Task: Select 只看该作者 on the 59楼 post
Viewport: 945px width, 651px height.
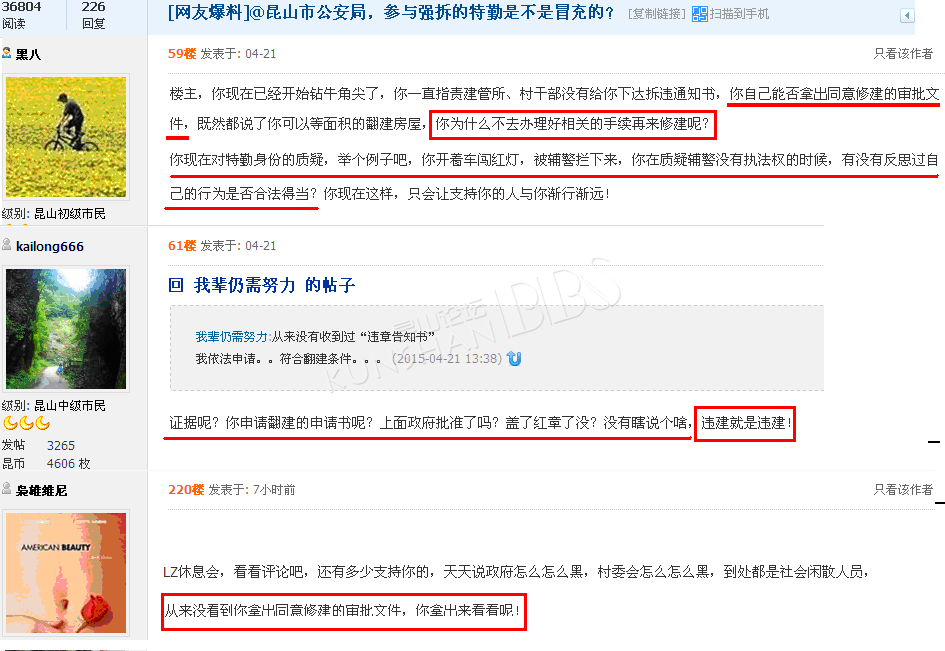Action: pos(903,54)
